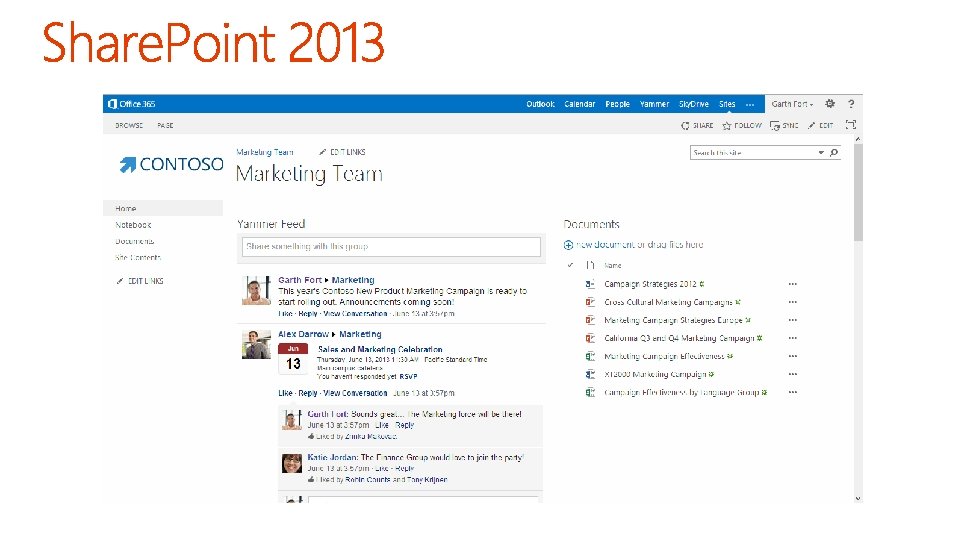Open the settings gear menu

(830, 104)
